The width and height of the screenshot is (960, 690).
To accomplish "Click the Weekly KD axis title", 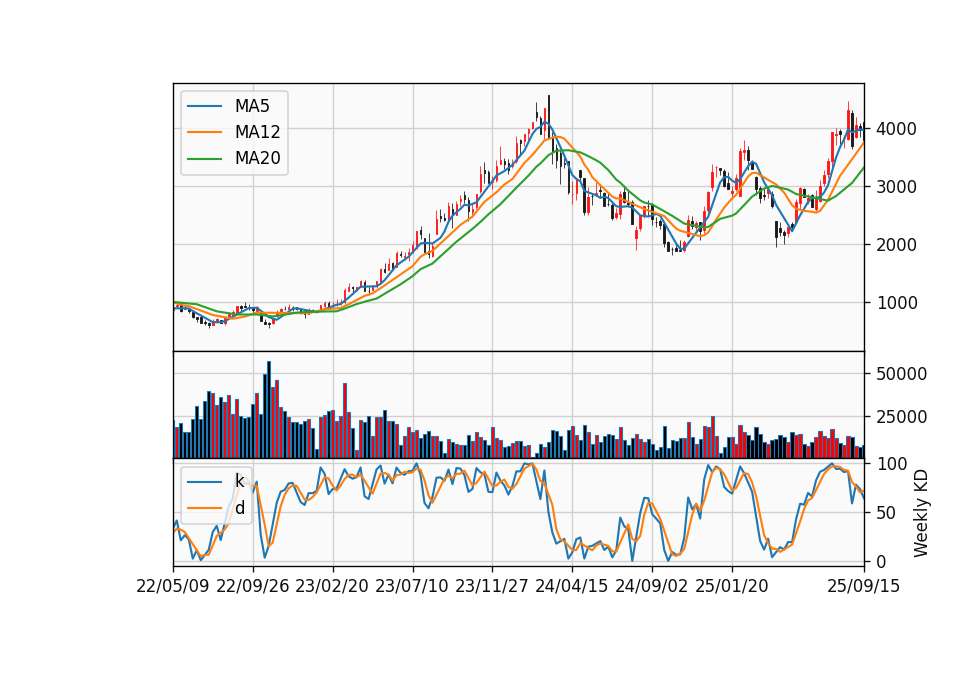I will (921, 513).
